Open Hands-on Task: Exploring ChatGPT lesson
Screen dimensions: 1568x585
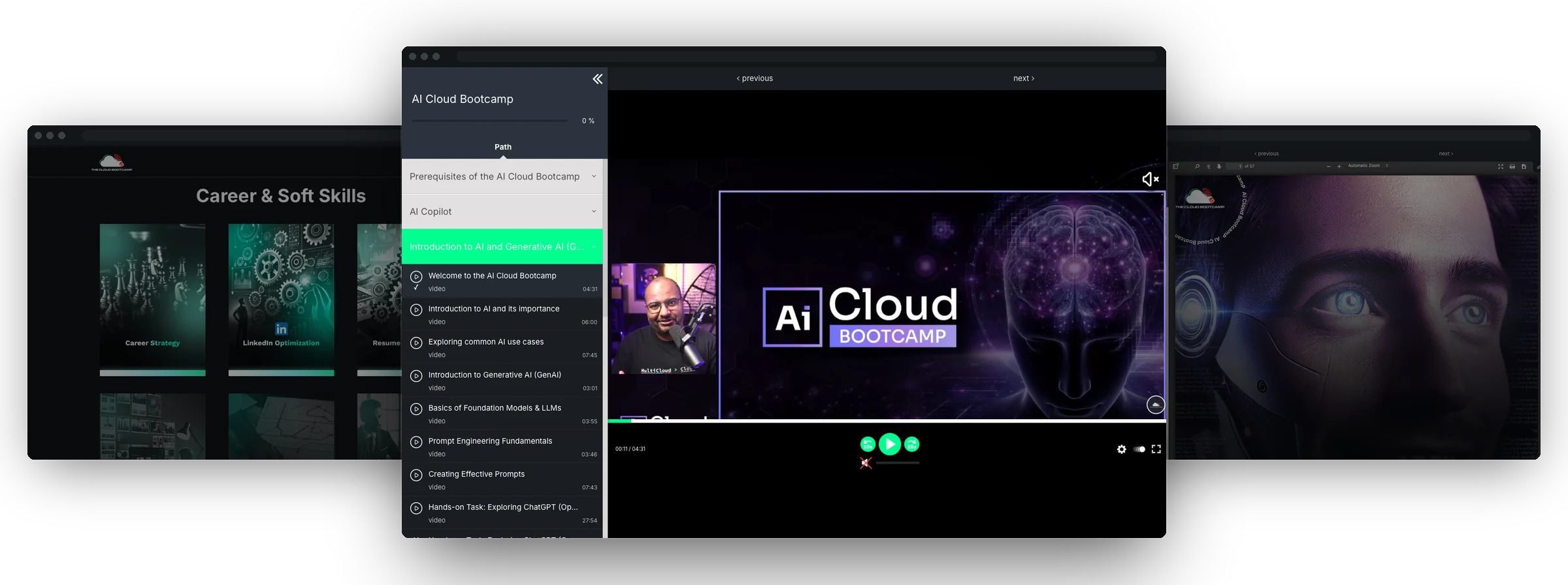(x=502, y=513)
